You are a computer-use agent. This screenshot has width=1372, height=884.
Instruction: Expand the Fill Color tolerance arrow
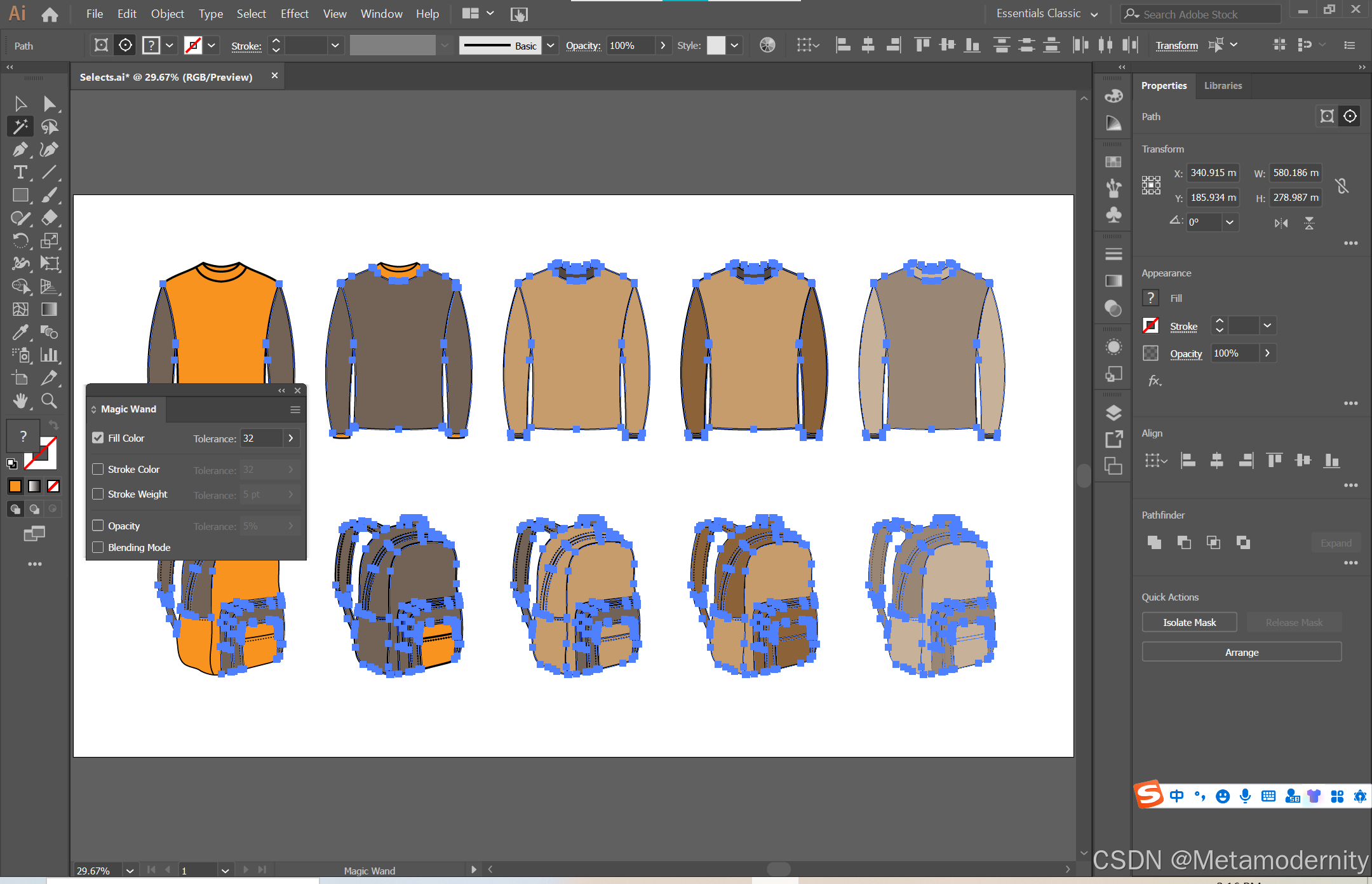tap(291, 438)
